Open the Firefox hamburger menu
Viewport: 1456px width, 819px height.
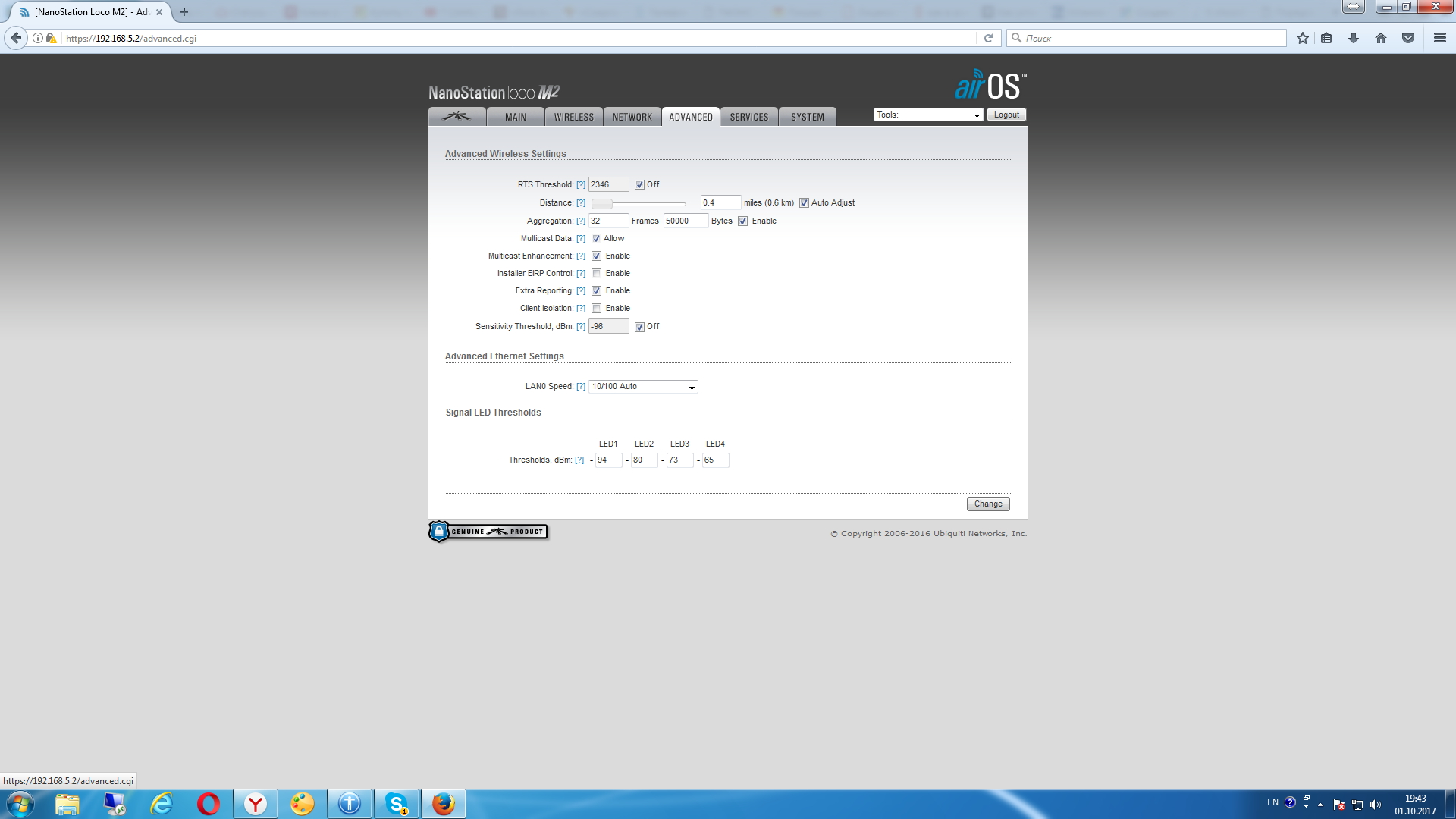[1440, 38]
